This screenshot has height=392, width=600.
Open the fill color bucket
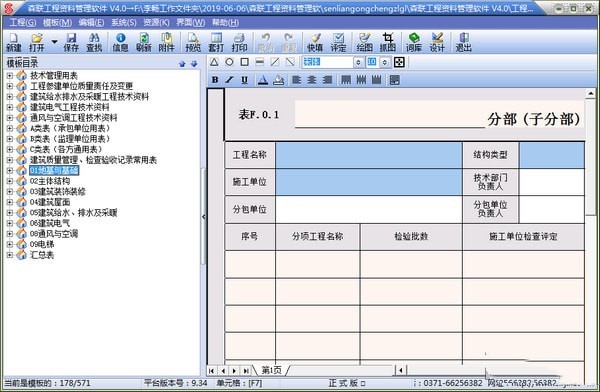279,80
